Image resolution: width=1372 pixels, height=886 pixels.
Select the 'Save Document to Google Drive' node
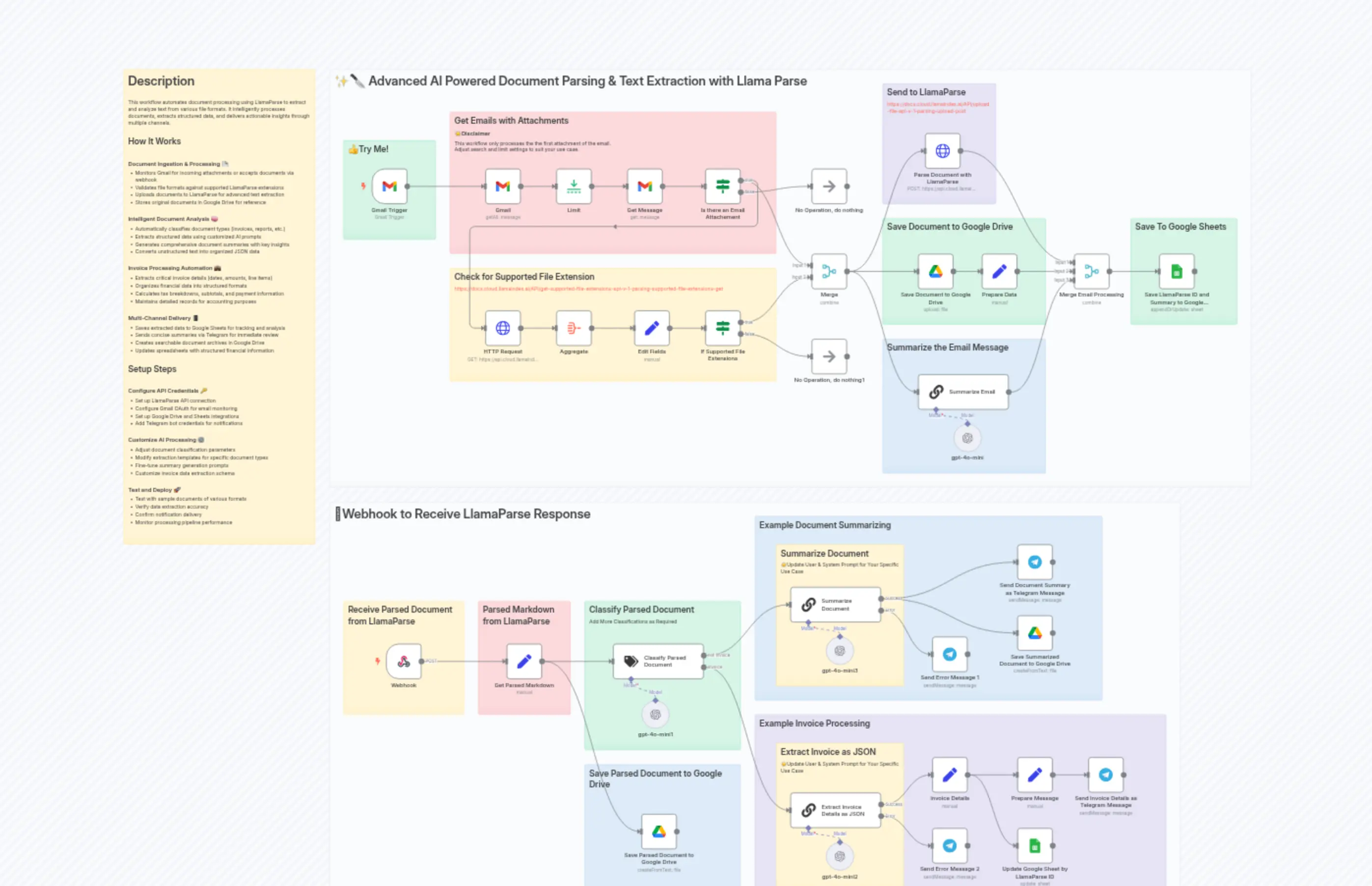tap(935, 270)
